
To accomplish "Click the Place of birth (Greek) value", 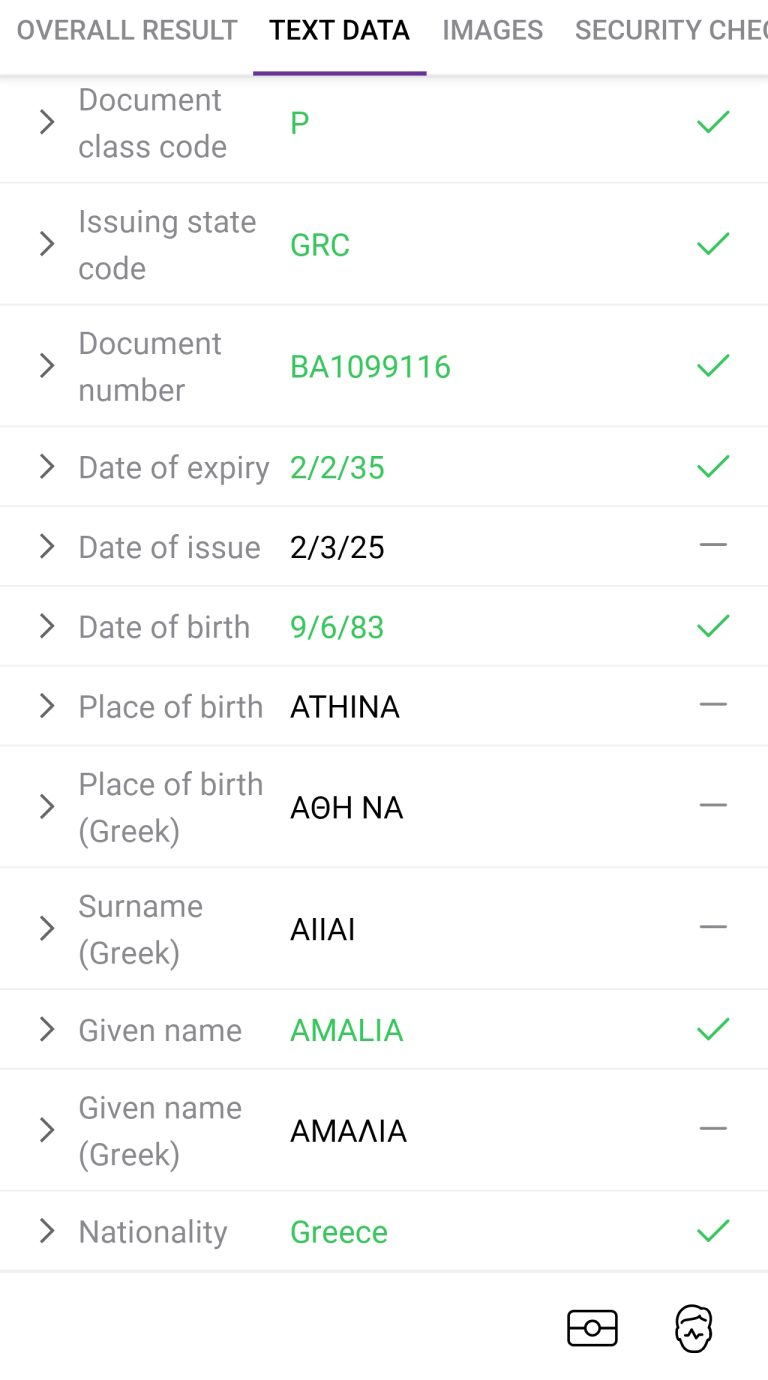I will click(x=347, y=807).
